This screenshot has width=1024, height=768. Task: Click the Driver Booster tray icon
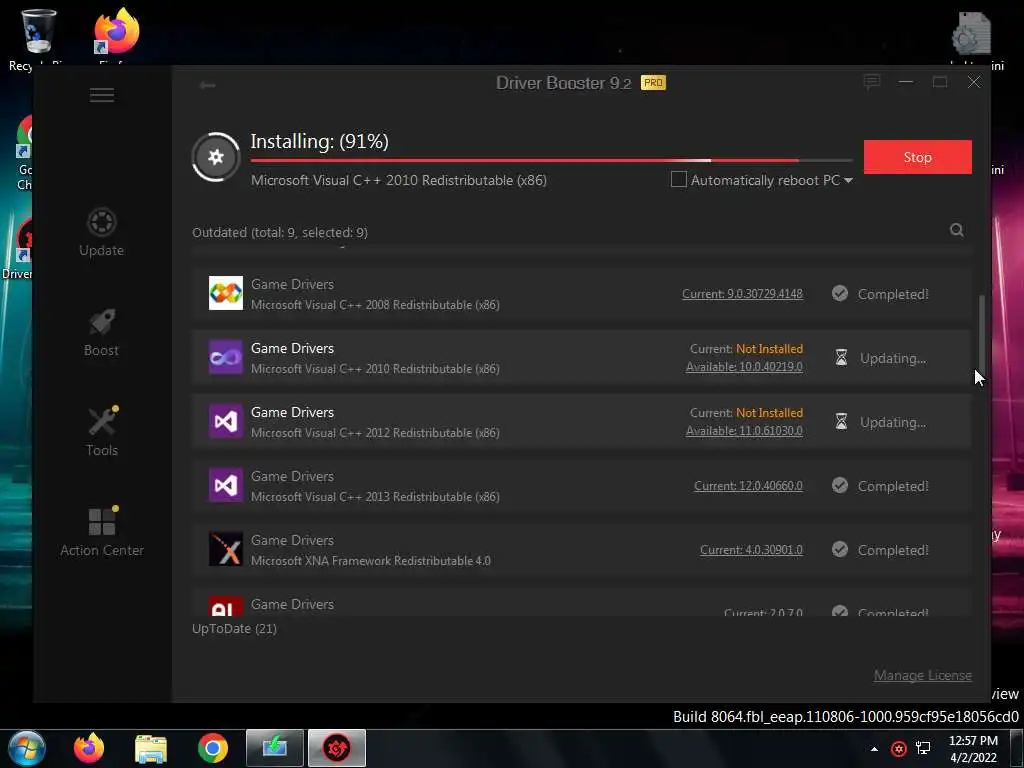click(x=899, y=749)
